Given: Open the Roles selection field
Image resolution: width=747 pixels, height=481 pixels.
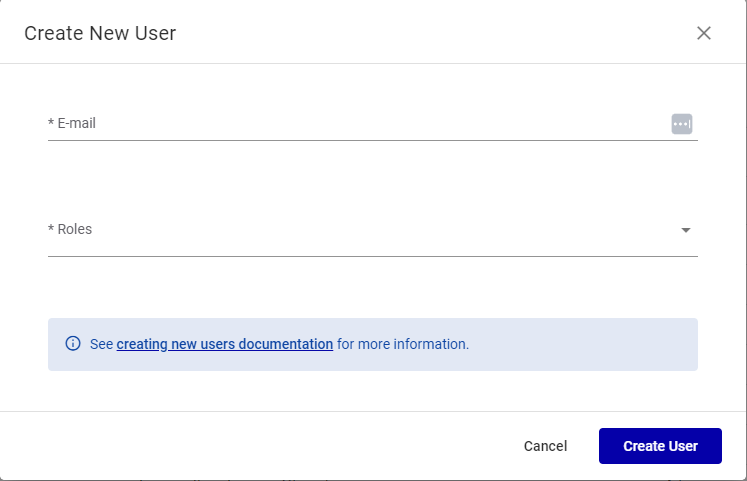Looking at the screenshot, I should tap(360, 230).
